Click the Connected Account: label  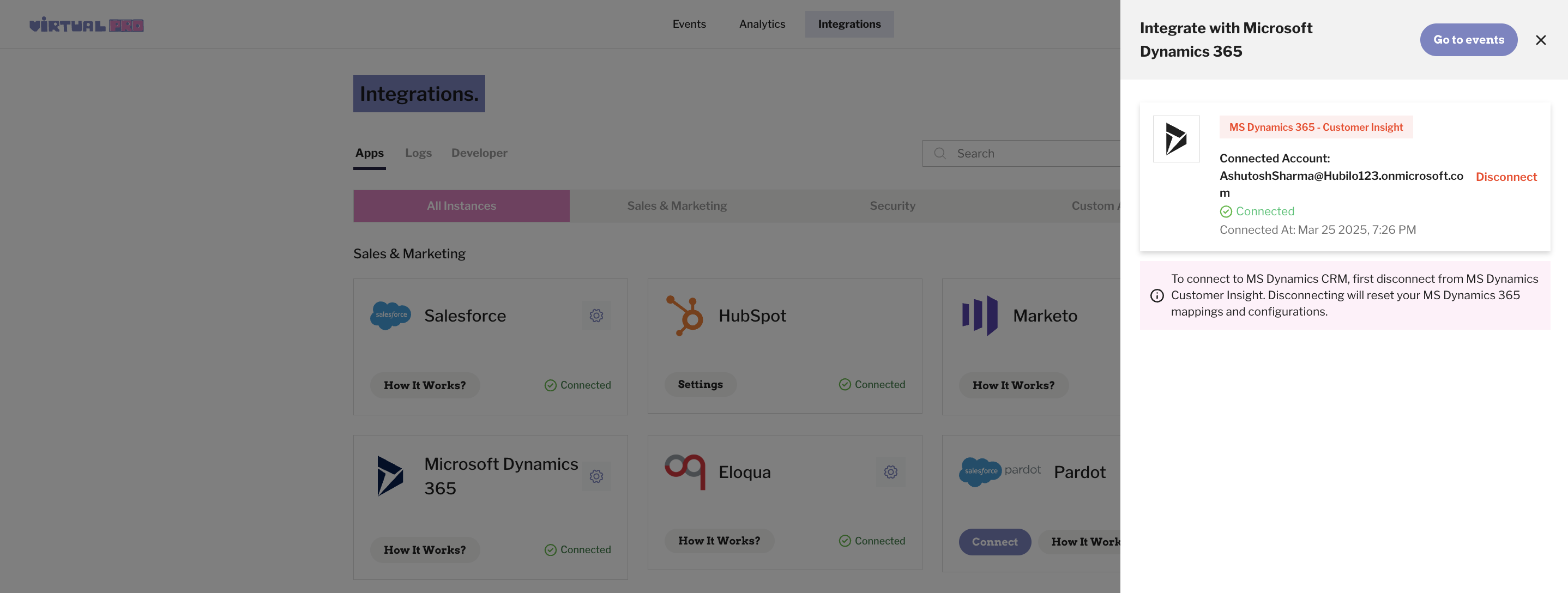[x=1275, y=159]
